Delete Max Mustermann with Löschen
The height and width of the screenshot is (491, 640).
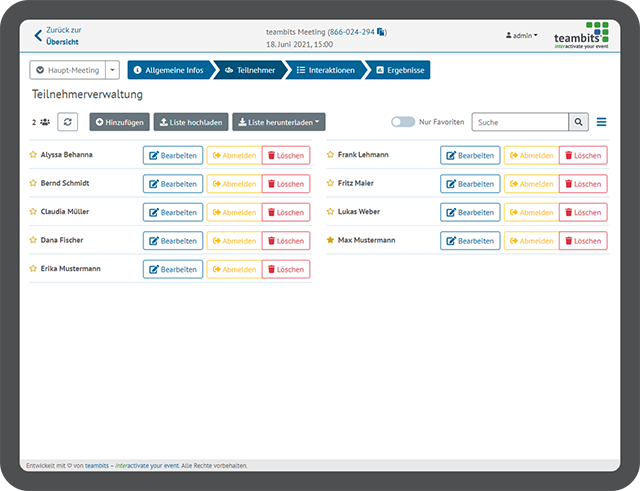(x=583, y=241)
